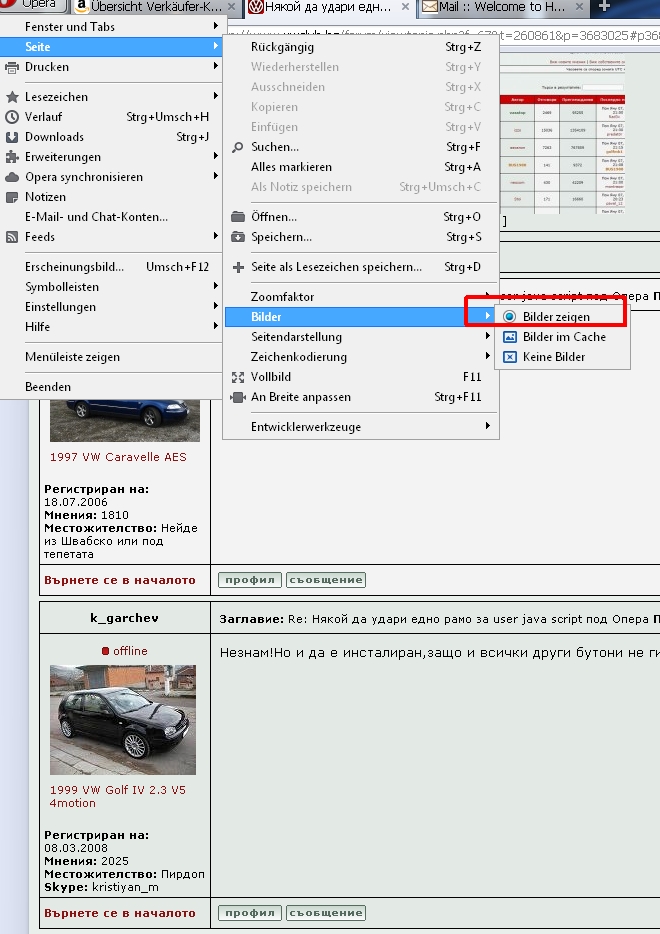The height and width of the screenshot is (934, 660).
Task: Click the fullscreen icon beside Vollbild
Action: (238, 377)
